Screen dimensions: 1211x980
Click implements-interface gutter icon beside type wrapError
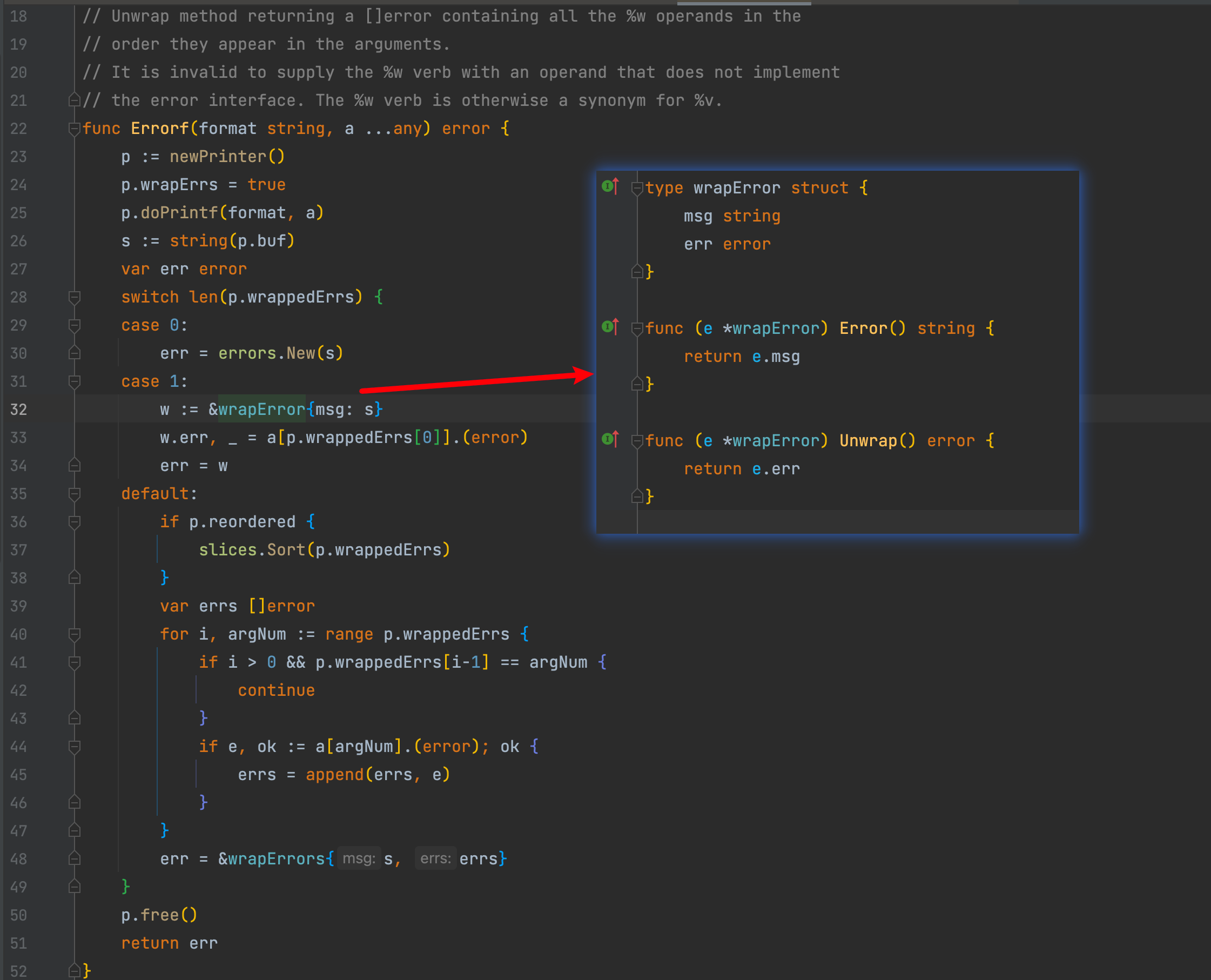610,186
